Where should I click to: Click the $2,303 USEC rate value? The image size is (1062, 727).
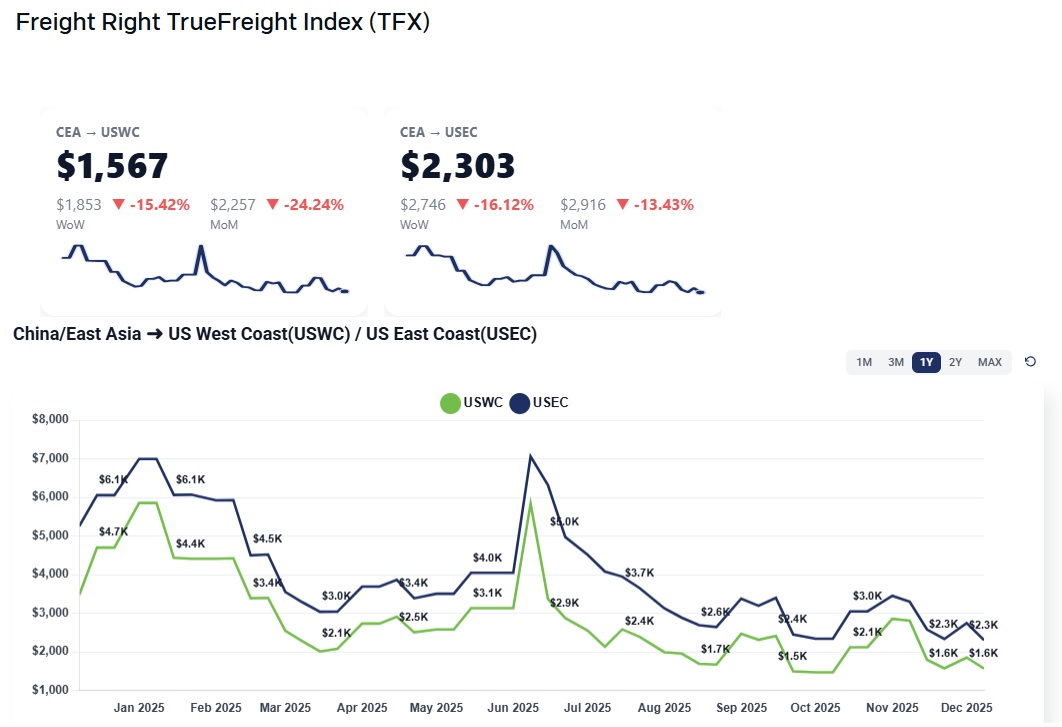pos(458,166)
